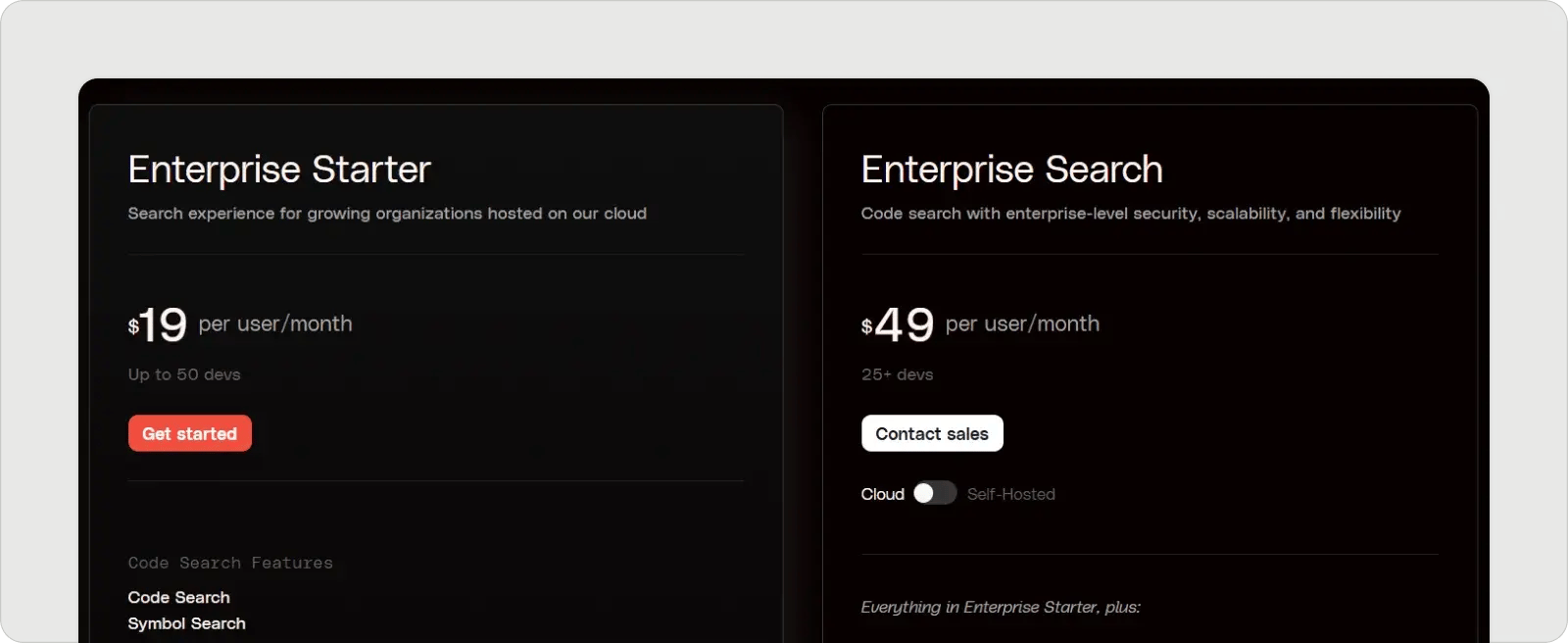Viewport: 1568px width, 643px height.
Task: Click the Code Search Features section label
Action: pos(230,563)
